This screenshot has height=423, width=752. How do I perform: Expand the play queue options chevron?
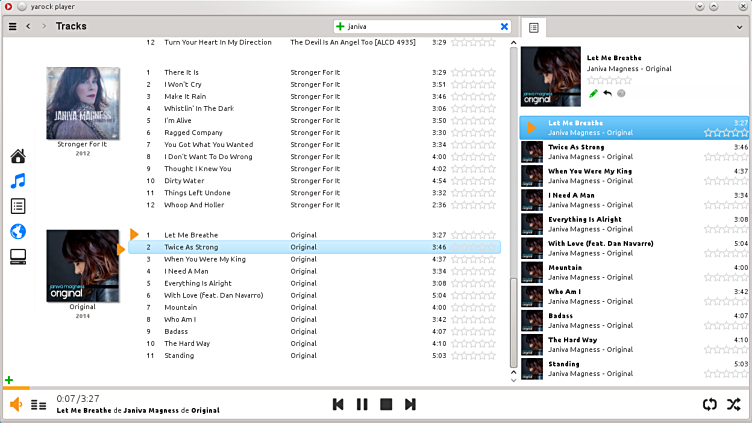click(738, 27)
